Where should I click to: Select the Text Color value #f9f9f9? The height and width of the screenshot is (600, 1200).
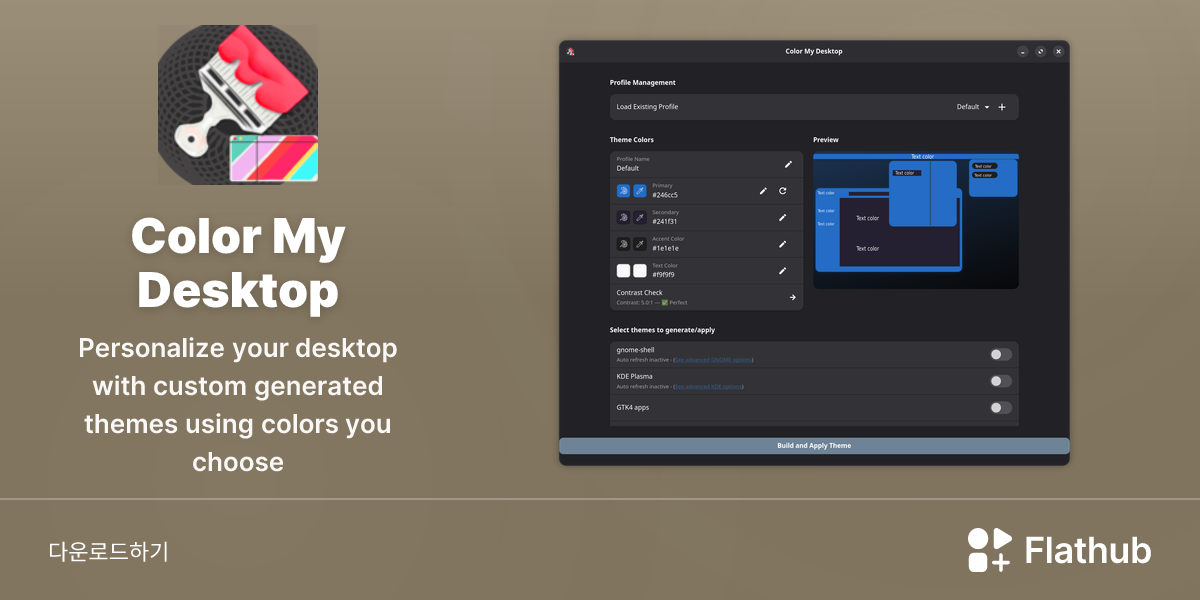pyautogui.click(x=664, y=274)
